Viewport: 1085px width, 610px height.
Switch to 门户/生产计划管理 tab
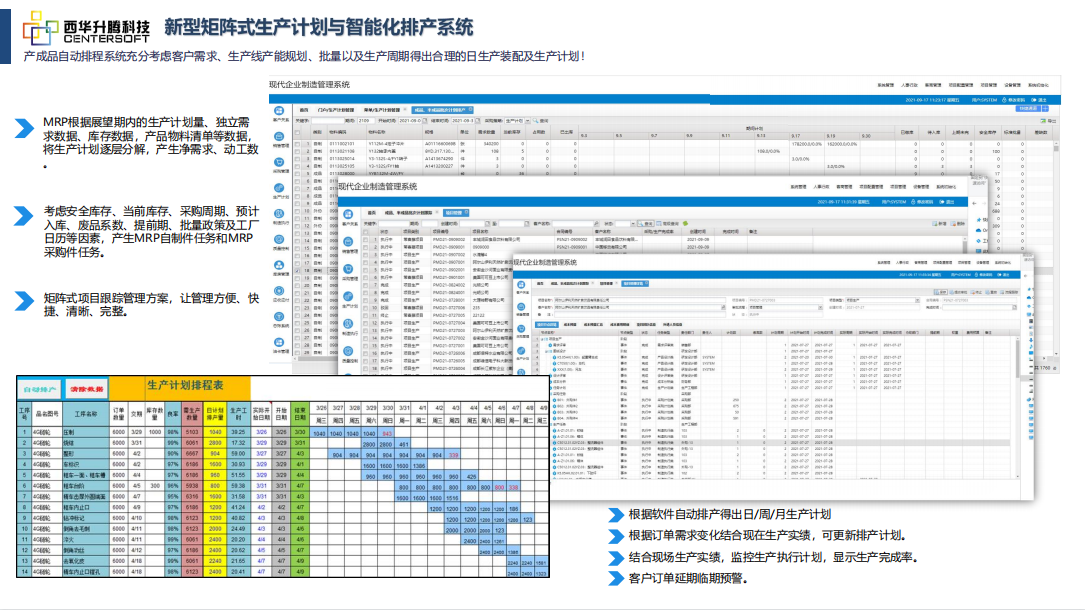click(x=335, y=109)
